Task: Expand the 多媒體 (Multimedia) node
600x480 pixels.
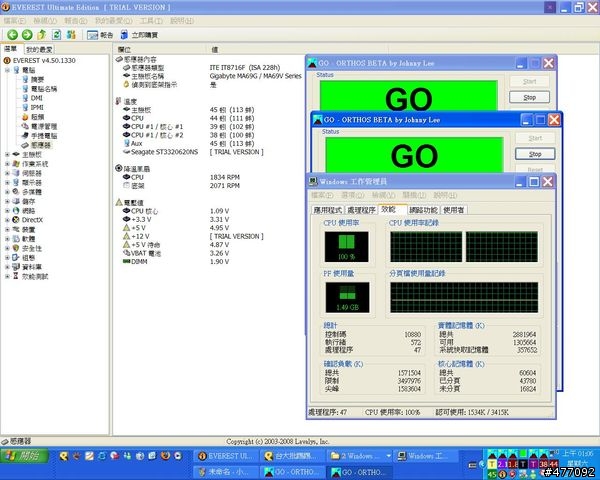Action: [7, 192]
